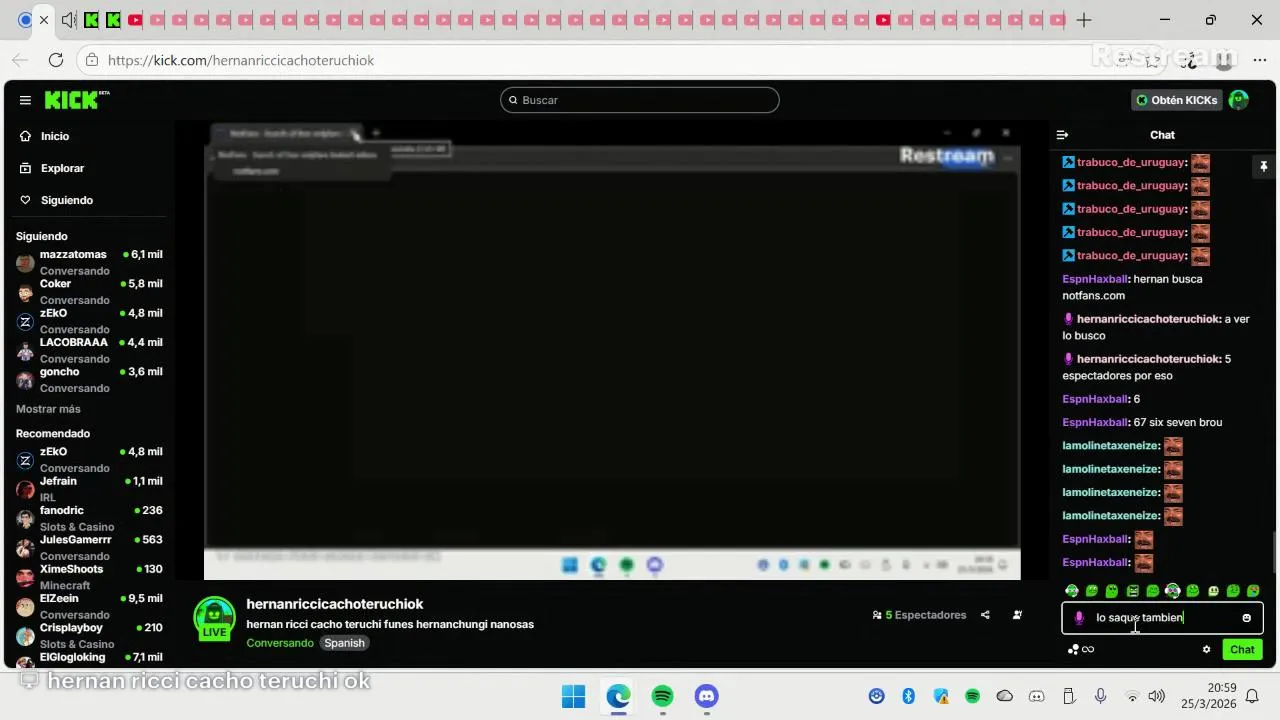Open the Kick hamburger sidebar menu
The height and width of the screenshot is (720, 1280).
coord(25,100)
